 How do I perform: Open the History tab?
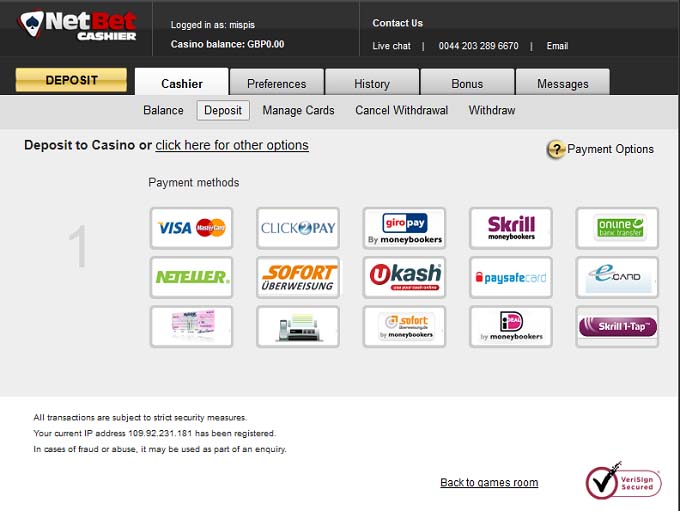(x=371, y=84)
